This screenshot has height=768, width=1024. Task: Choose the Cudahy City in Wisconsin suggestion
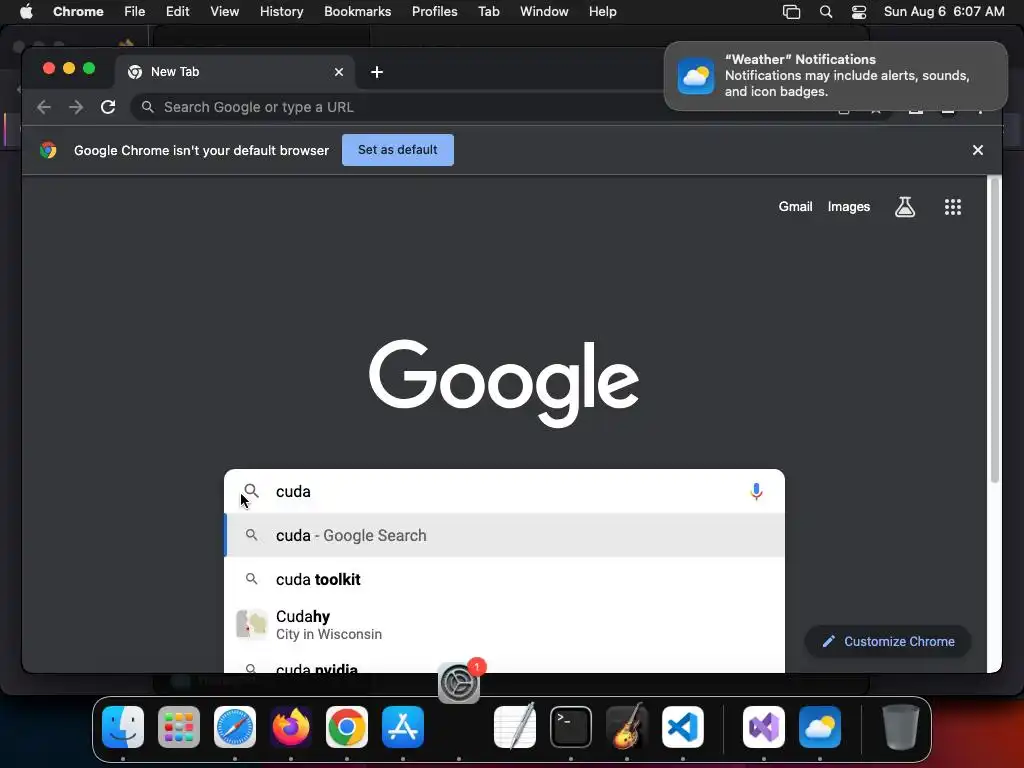[504, 624]
